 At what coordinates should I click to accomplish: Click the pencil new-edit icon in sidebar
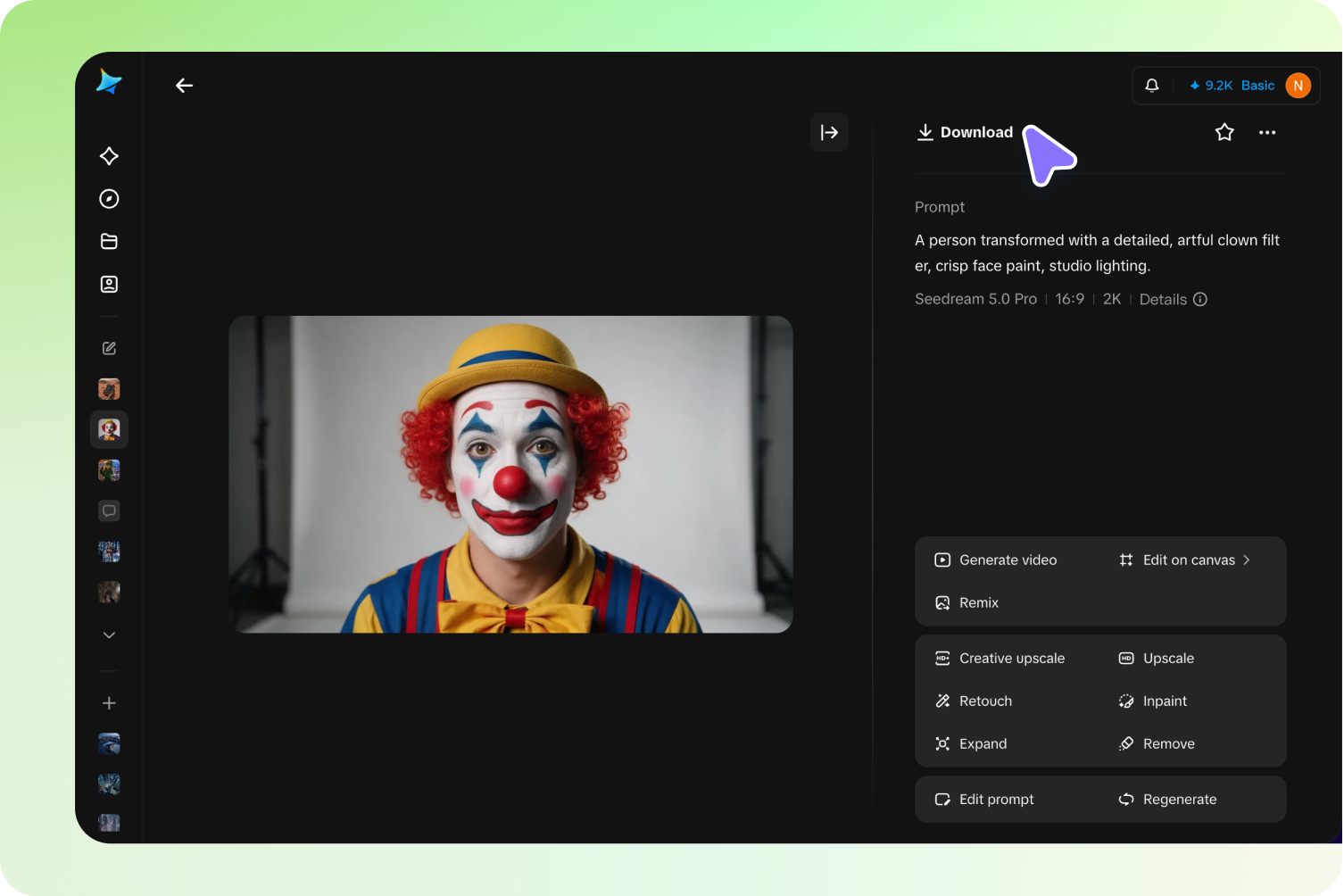(x=109, y=349)
